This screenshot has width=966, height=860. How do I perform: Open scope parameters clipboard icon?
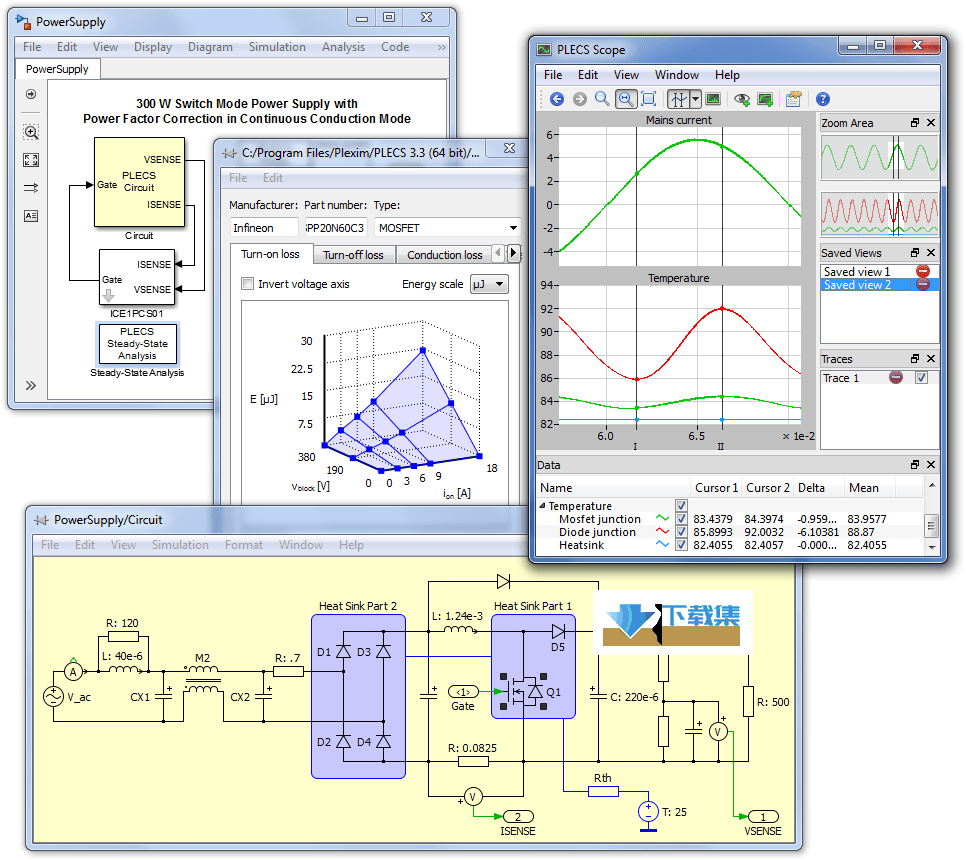[x=794, y=99]
